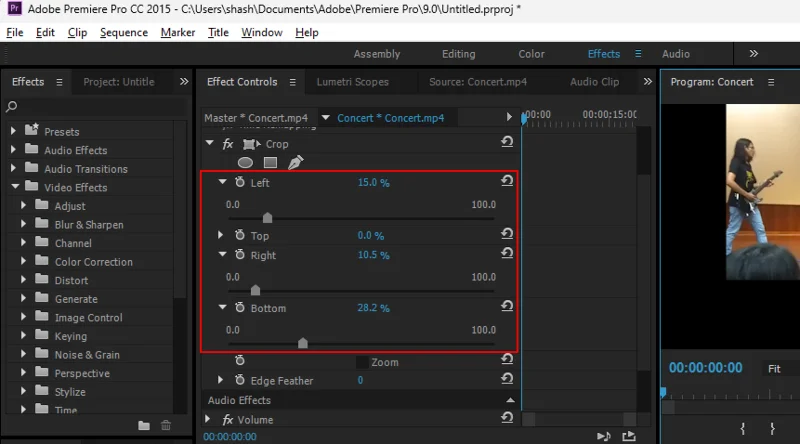Open the Fit zoom level dropdown
The width and height of the screenshot is (800, 444).
pyautogui.click(x=780, y=368)
